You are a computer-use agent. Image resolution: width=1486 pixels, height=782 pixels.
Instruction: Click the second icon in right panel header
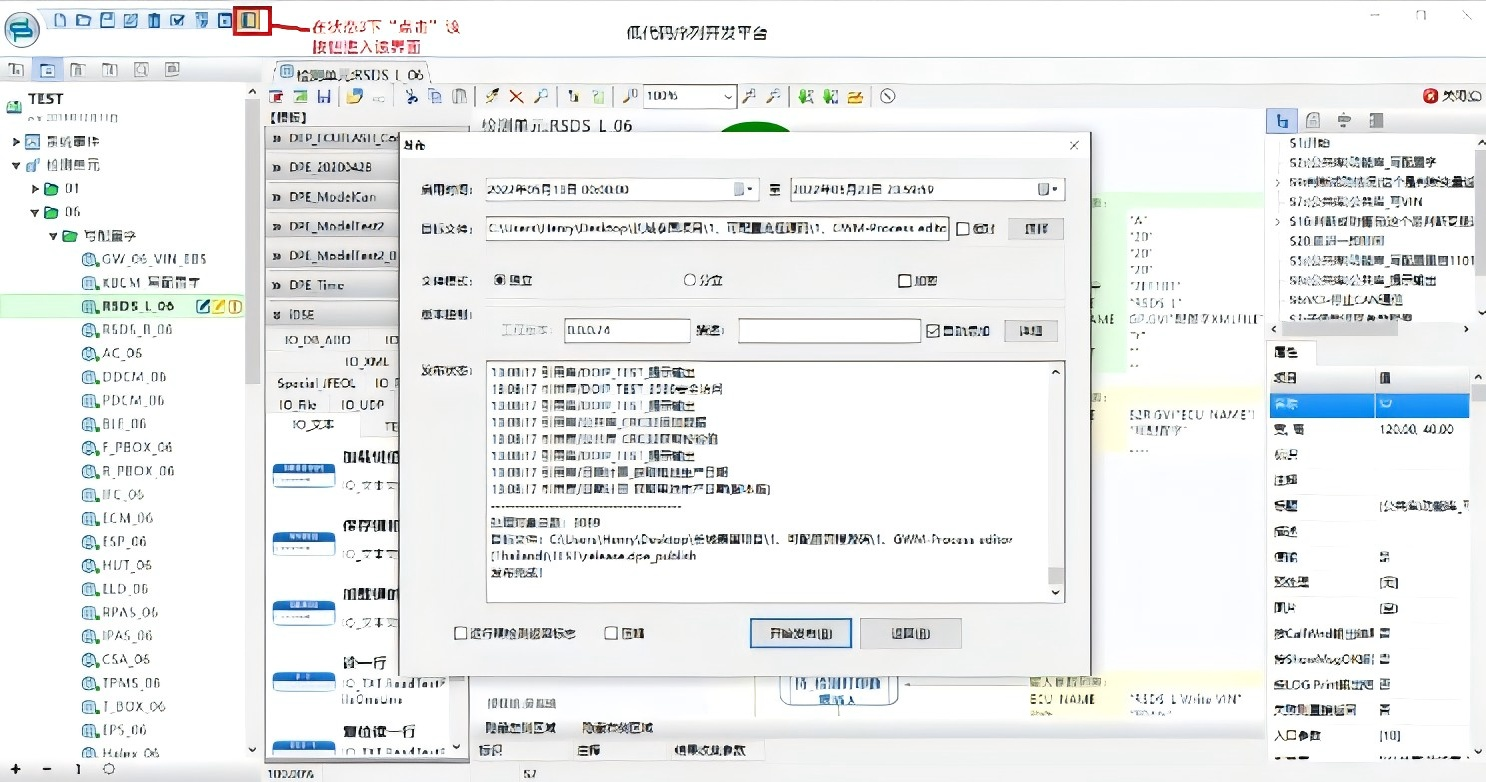coord(1313,121)
